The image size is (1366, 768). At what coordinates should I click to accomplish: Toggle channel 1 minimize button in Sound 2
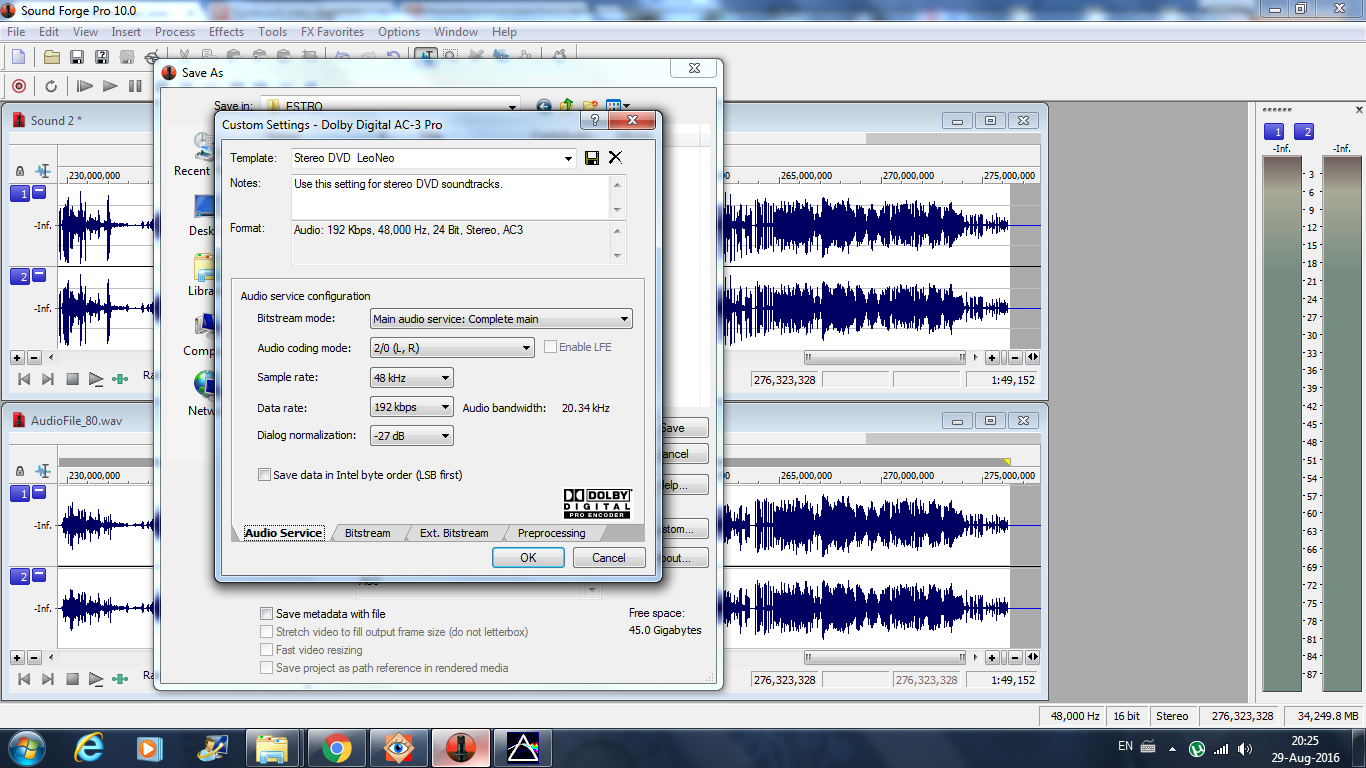[x=39, y=192]
